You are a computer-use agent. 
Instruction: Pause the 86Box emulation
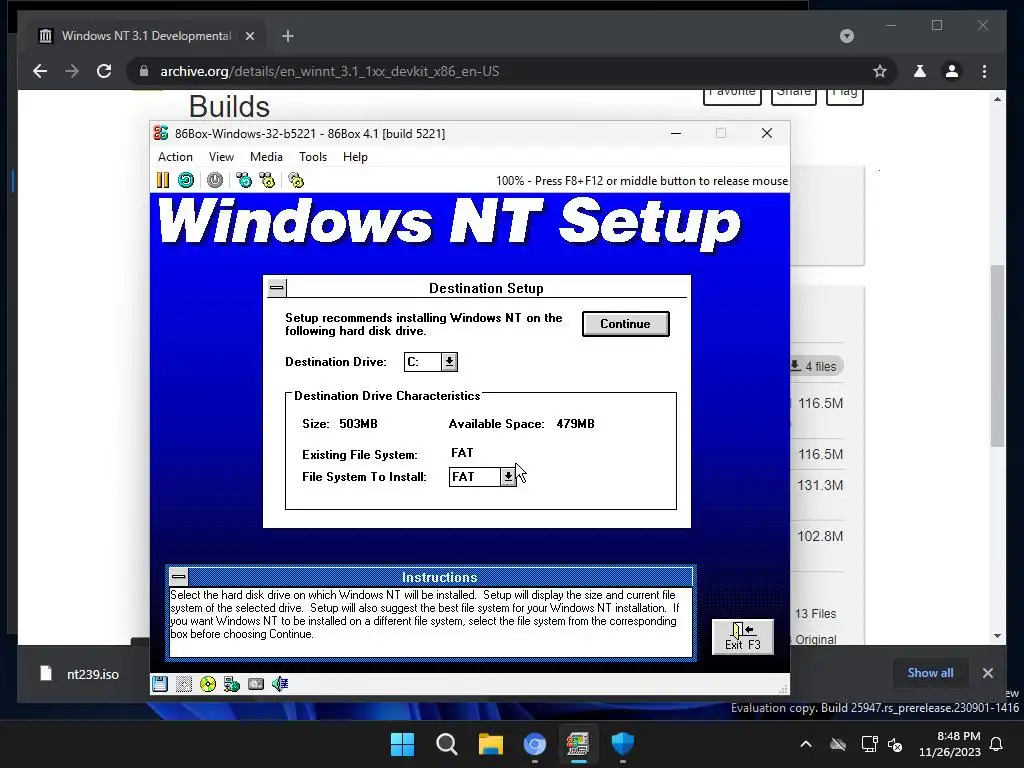(163, 180)
